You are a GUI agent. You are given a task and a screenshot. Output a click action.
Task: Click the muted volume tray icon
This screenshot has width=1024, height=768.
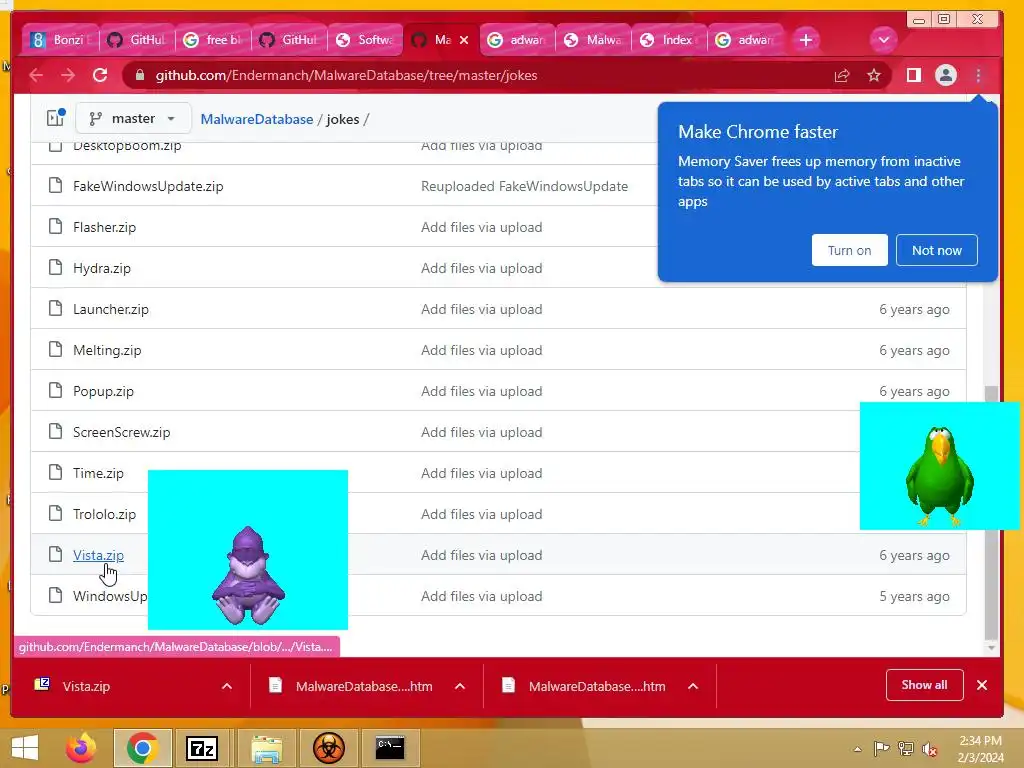(x=930, y=749)
